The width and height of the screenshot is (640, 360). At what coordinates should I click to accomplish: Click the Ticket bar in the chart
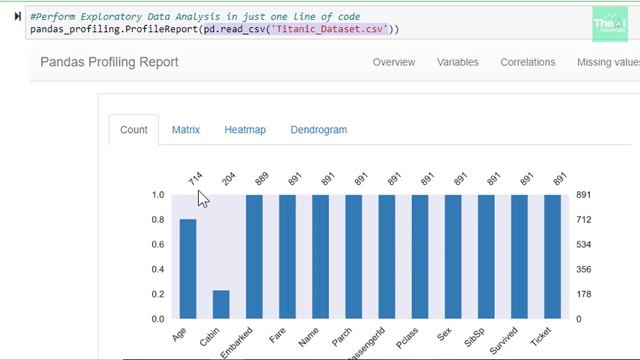tap(552, 257)
